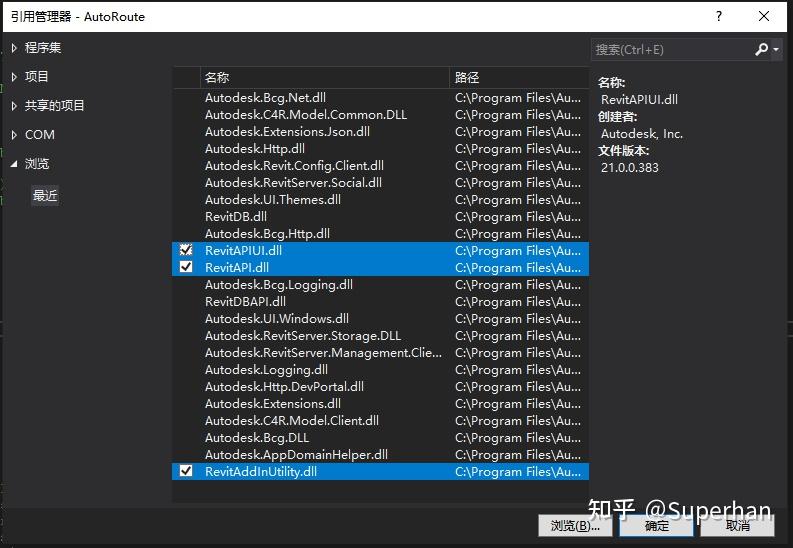
Task: Select the Autodesk.Logging.dll row
Action: 380,370
